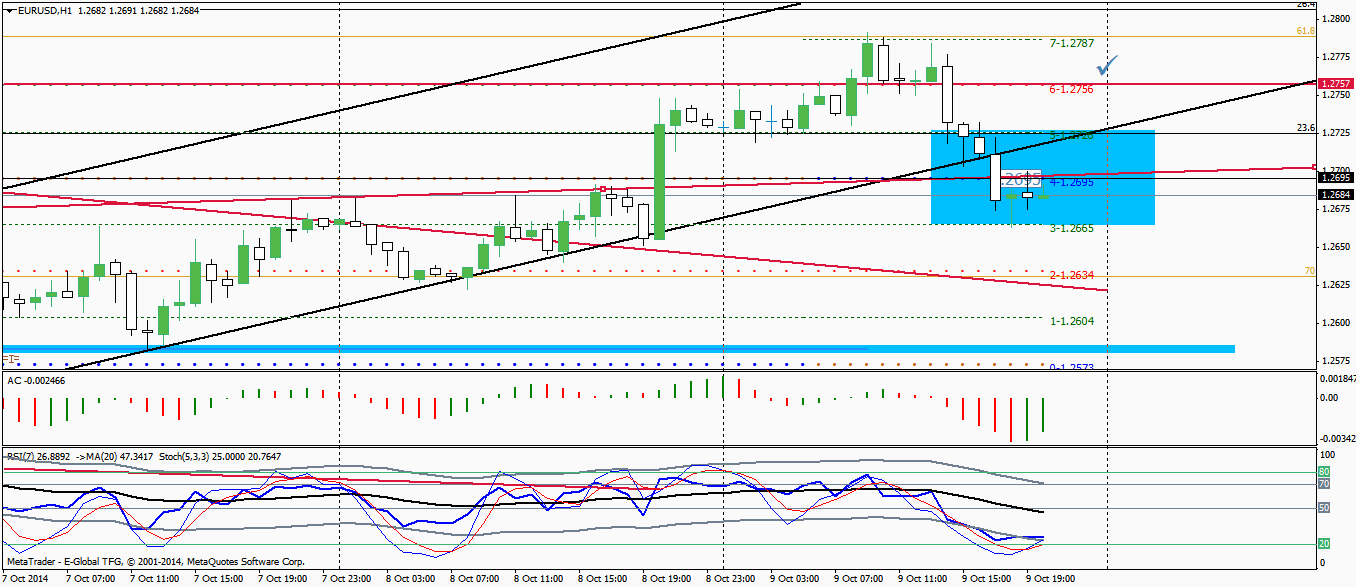1356x587 pixels.
Task: Click the MetaTrader copyright text
Action: 155,562
